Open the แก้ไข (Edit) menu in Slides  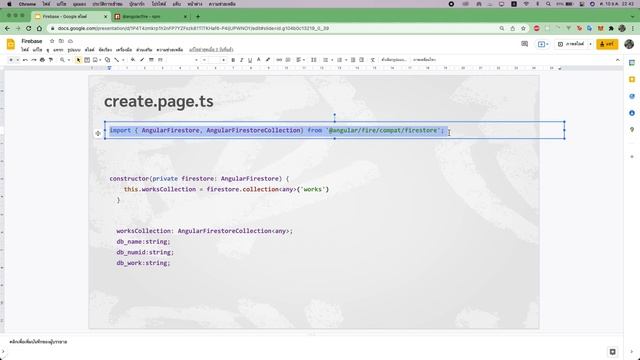pos(38,49)
